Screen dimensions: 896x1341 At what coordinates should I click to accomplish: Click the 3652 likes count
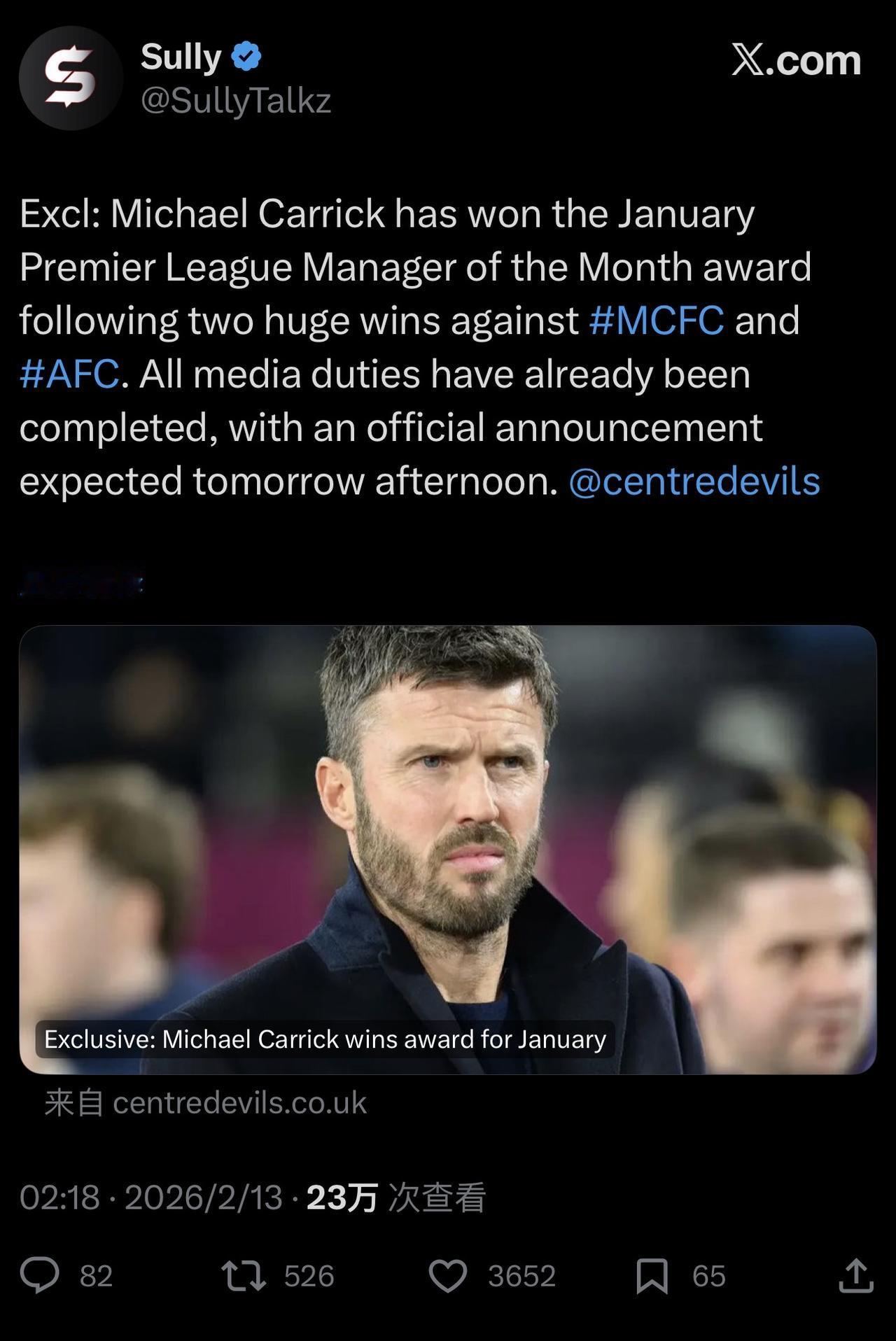tap(521, 1276)
